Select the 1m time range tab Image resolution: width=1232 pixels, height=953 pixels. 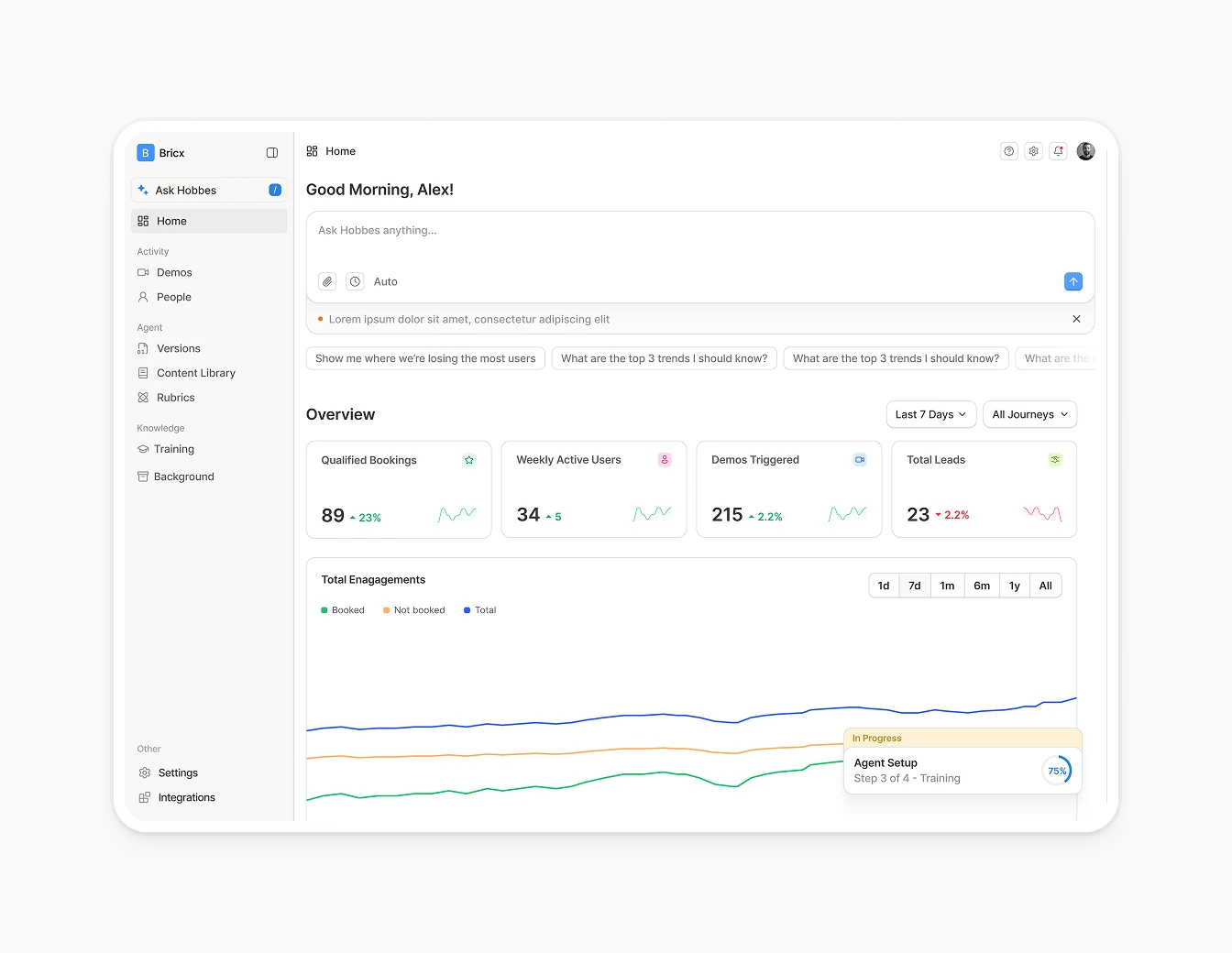(x=947, y=586)
